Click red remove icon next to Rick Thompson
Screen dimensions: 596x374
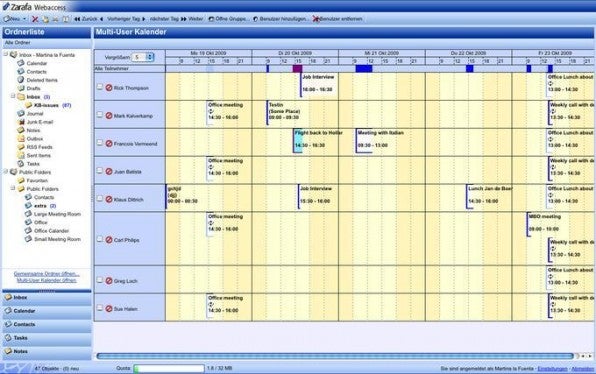coord(109,88)
